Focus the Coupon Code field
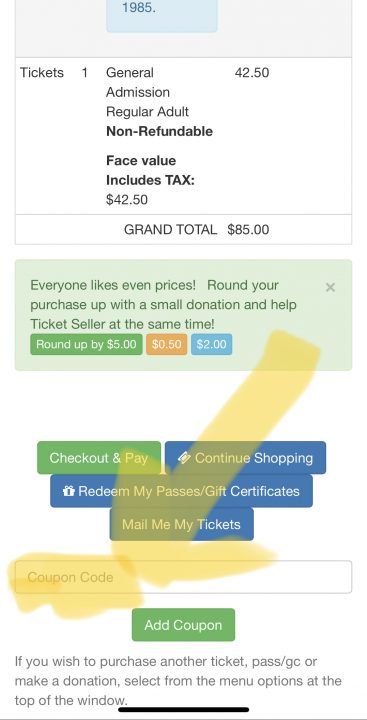This screenshot has width=367, height=720. click(183, 577)
